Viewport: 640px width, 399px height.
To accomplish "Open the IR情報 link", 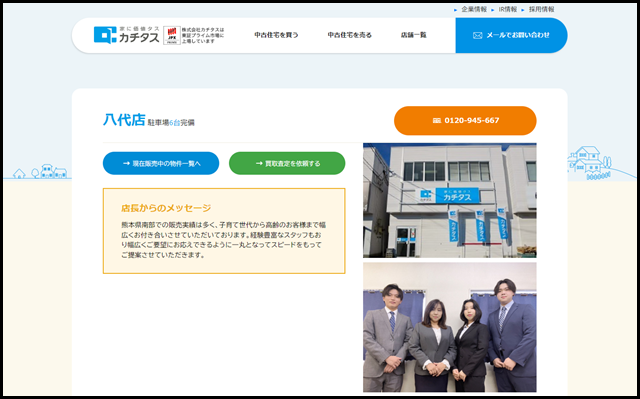I will coord(507,9).
